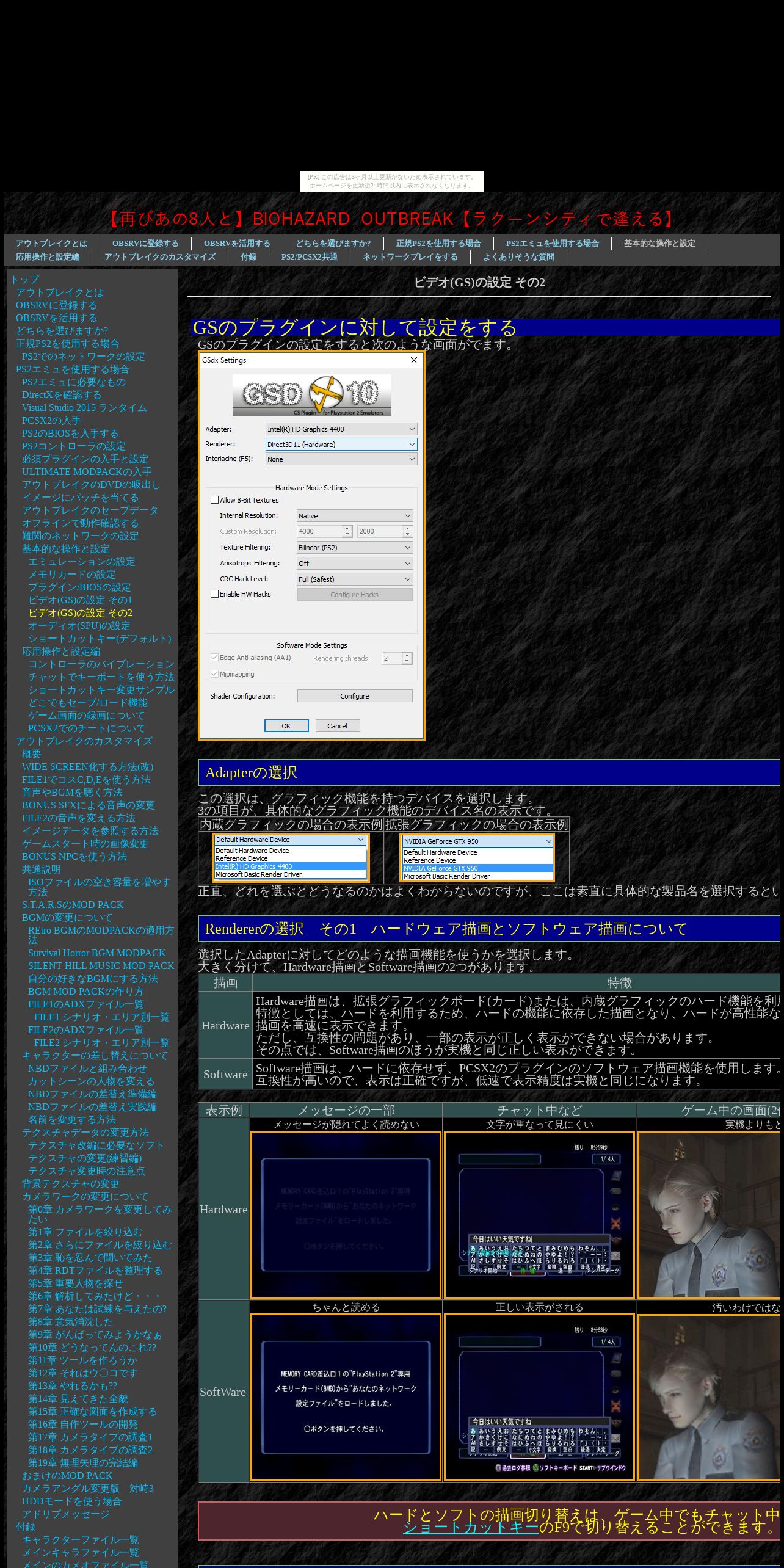The width and height of the screenshot is (784, 1568).
Task: Open sidebar link PCSX2の入手
Action: (x=51, y=421)
